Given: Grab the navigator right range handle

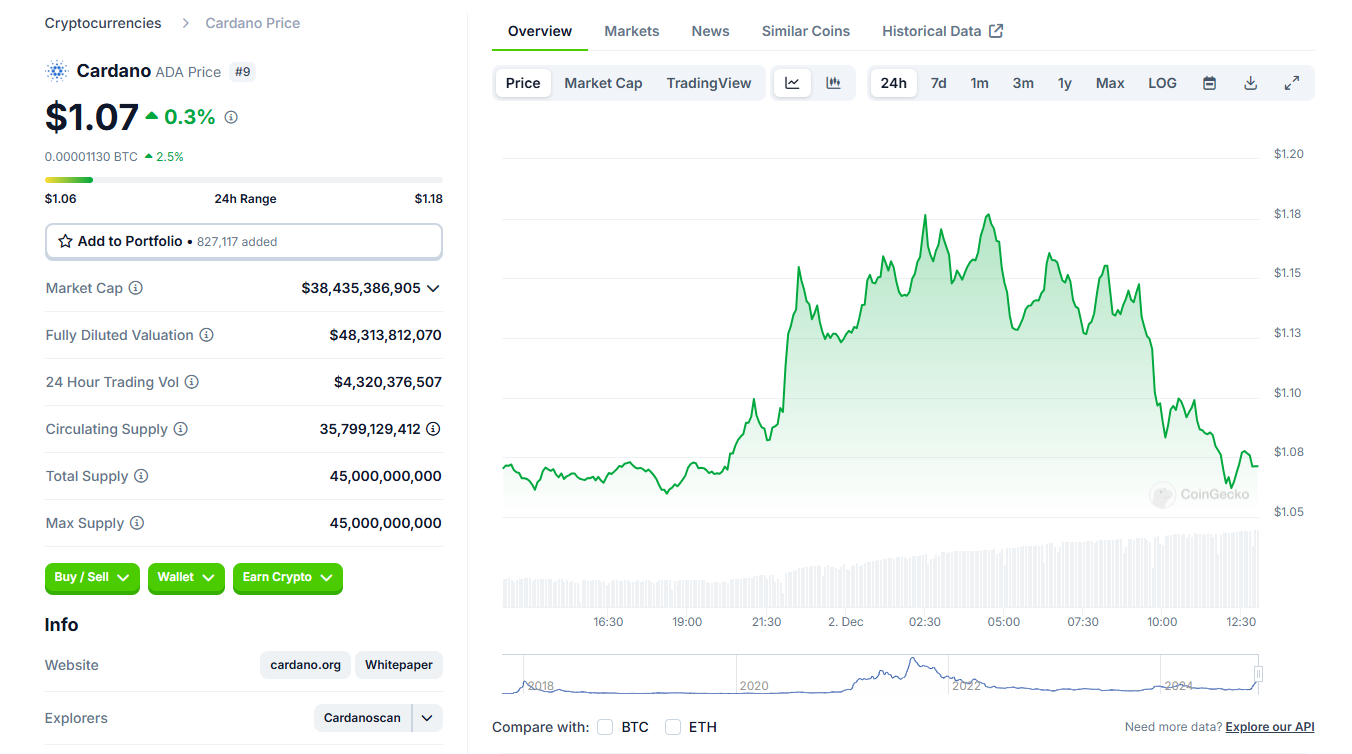Looking at the screenshot, I should click(x=1259, y=674).
